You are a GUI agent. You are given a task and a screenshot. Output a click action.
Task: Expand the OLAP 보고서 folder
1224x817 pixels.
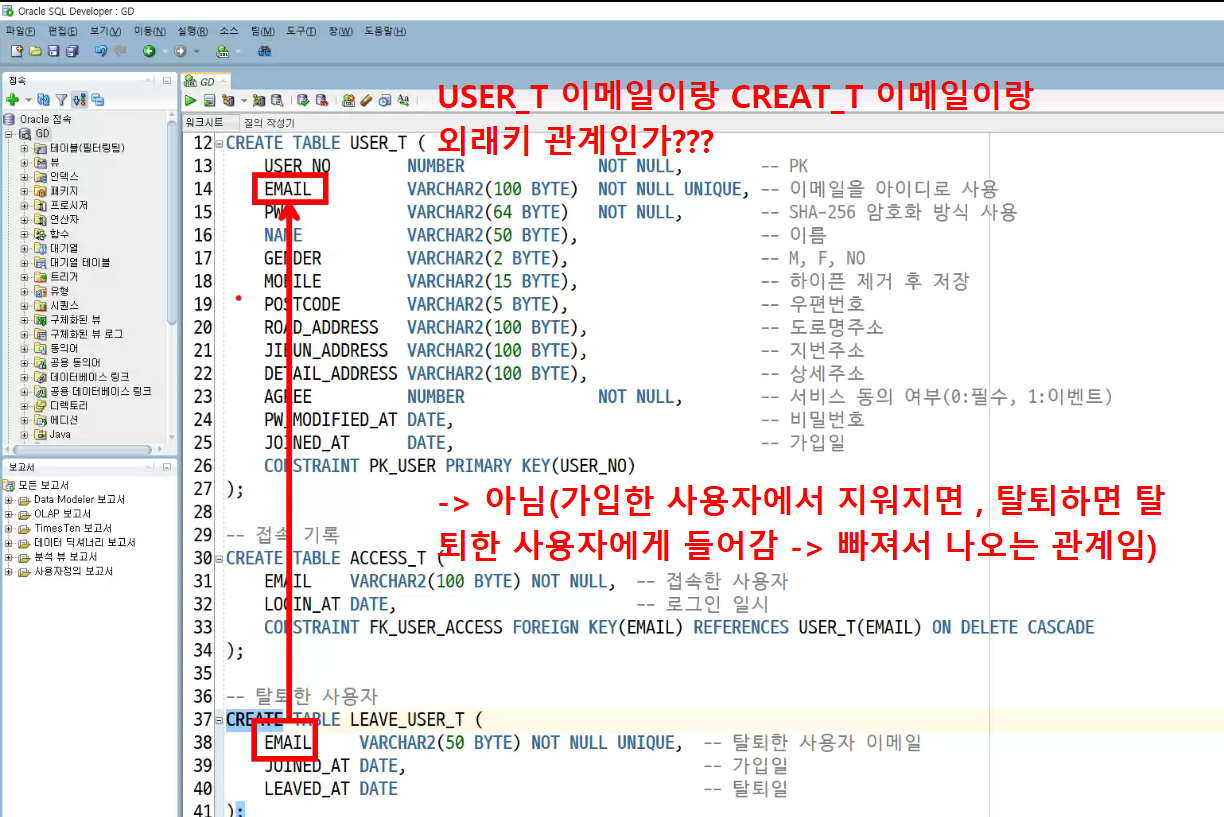(x=10, y=514)
